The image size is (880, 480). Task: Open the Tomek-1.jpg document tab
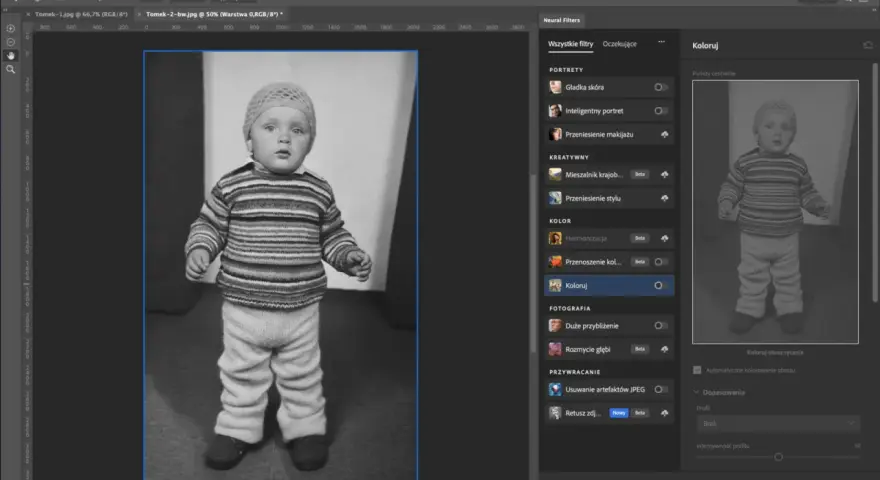click(x=81, y=14)
